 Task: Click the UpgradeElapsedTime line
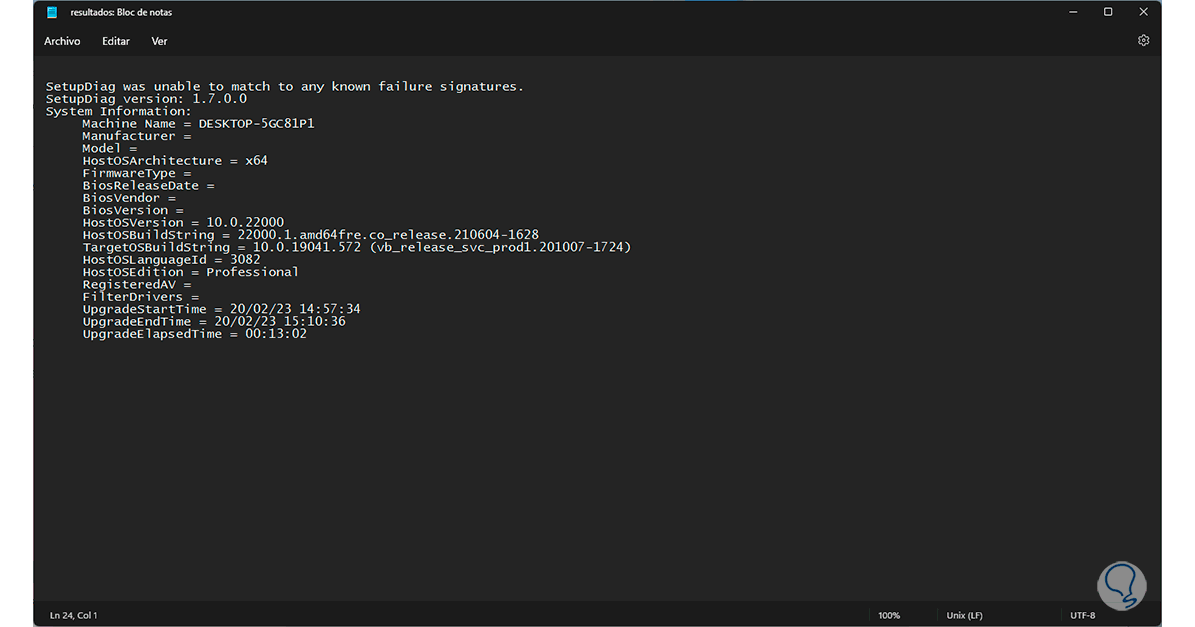194,334
